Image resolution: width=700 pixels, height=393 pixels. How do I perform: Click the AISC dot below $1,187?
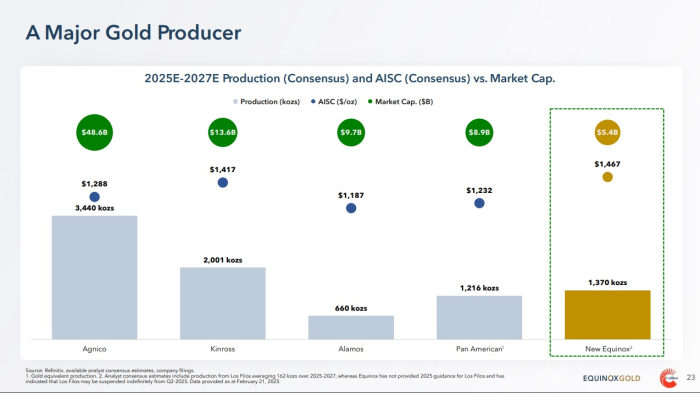[351, 208]
